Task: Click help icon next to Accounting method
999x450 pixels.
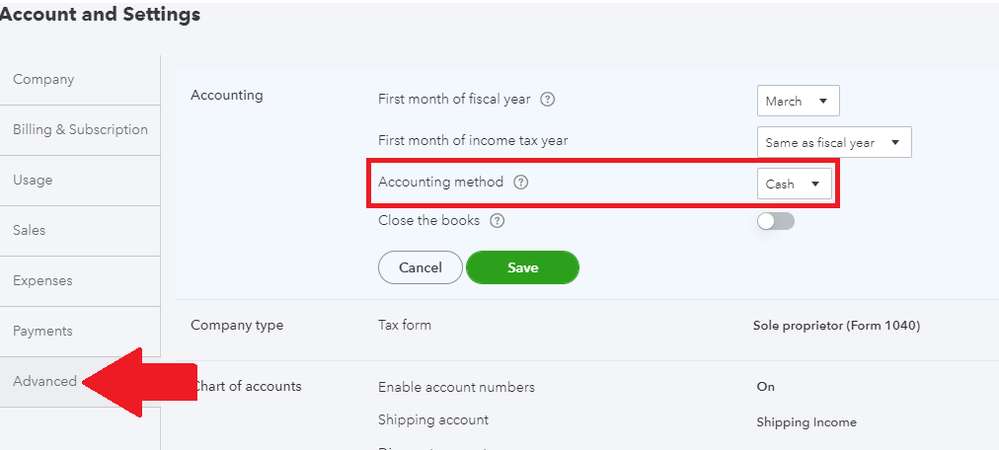Action: coord(521,183)
